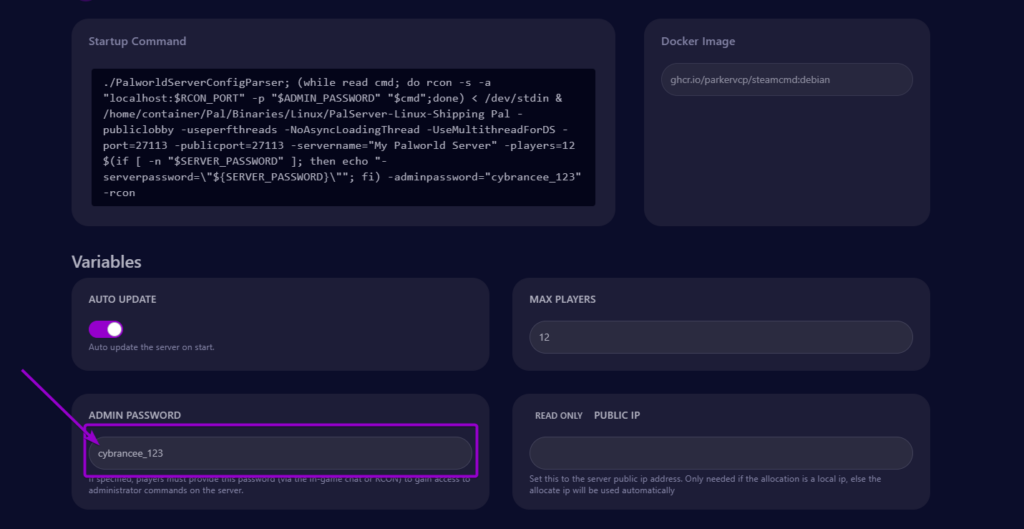1024x529 pixels.
Task: Click the Public IP help description text
Action: click(x=705, y=485)
